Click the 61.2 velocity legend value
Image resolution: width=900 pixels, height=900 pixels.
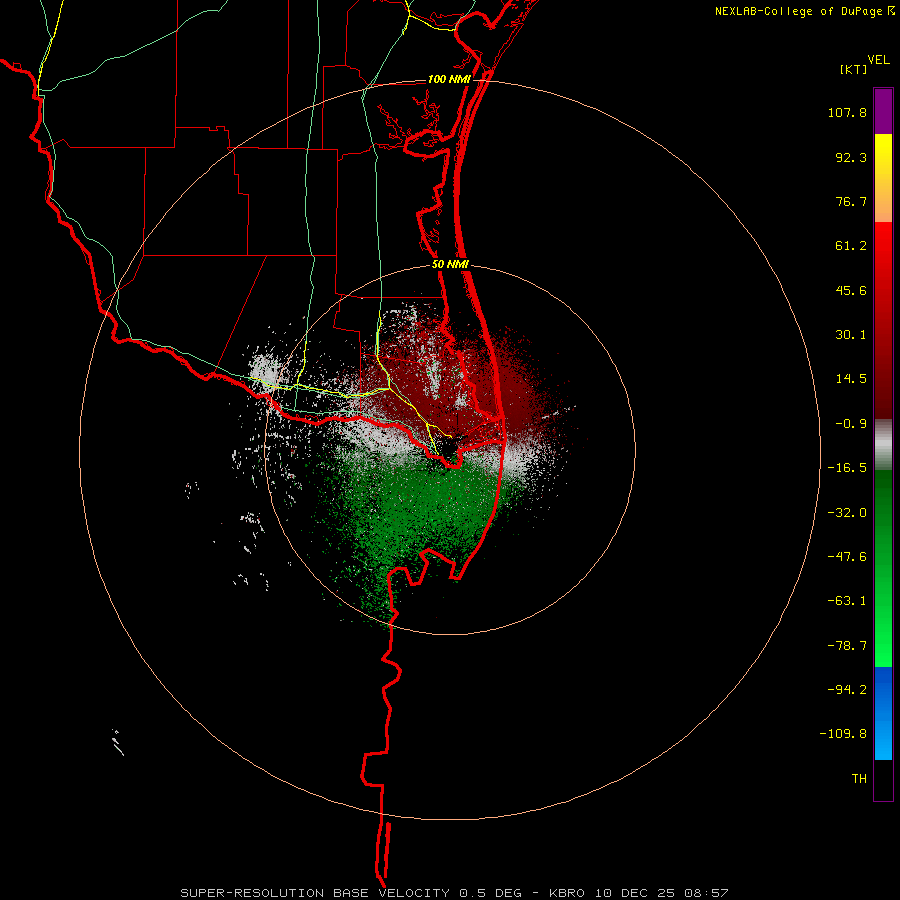click(851, 246)
